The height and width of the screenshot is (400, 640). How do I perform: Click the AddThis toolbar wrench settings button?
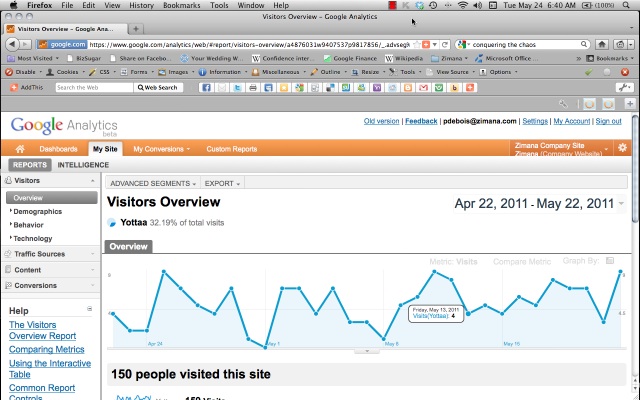(x=624, y=87)
